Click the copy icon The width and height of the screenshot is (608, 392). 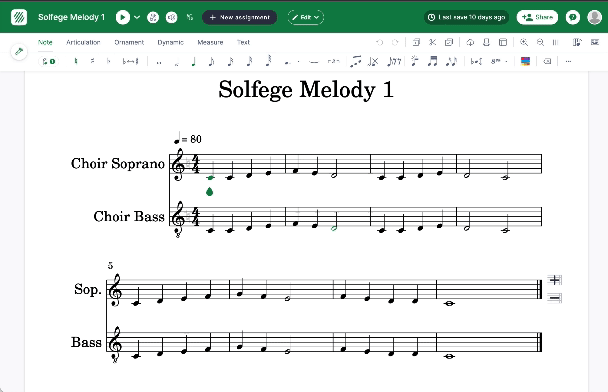point(416,42)
